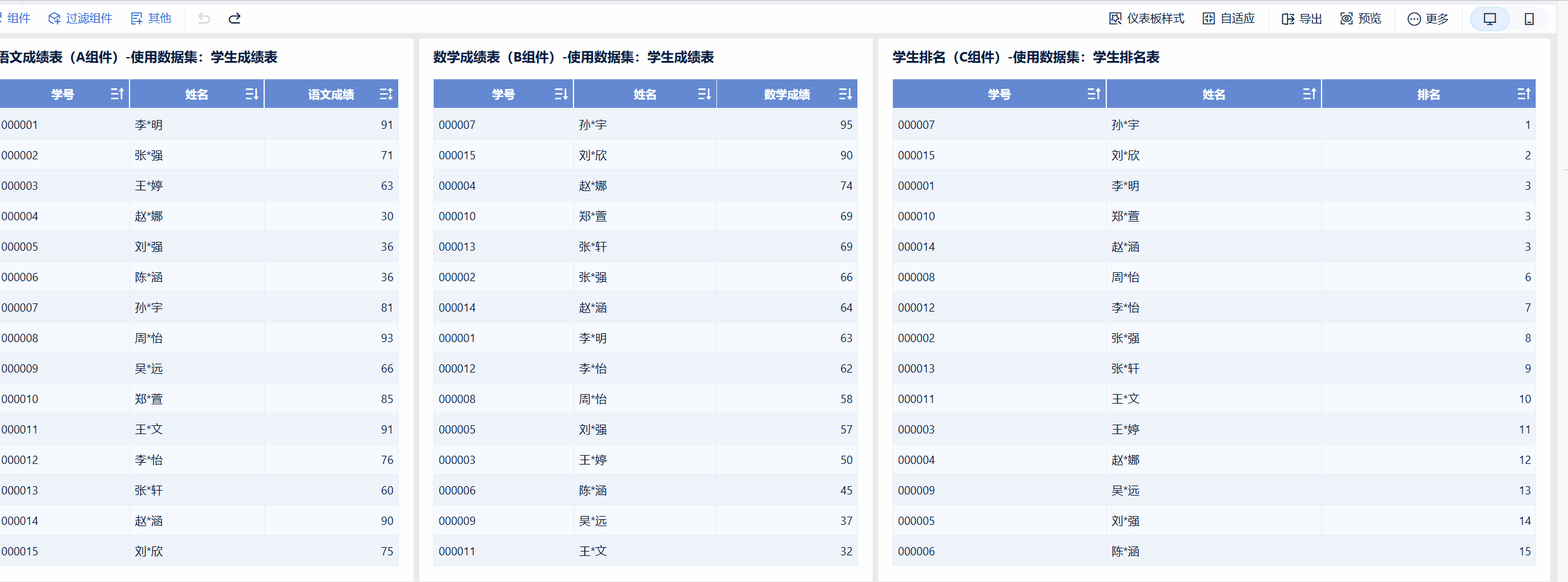Click the 语文成绩 column header label

click(x=331, y=95)
